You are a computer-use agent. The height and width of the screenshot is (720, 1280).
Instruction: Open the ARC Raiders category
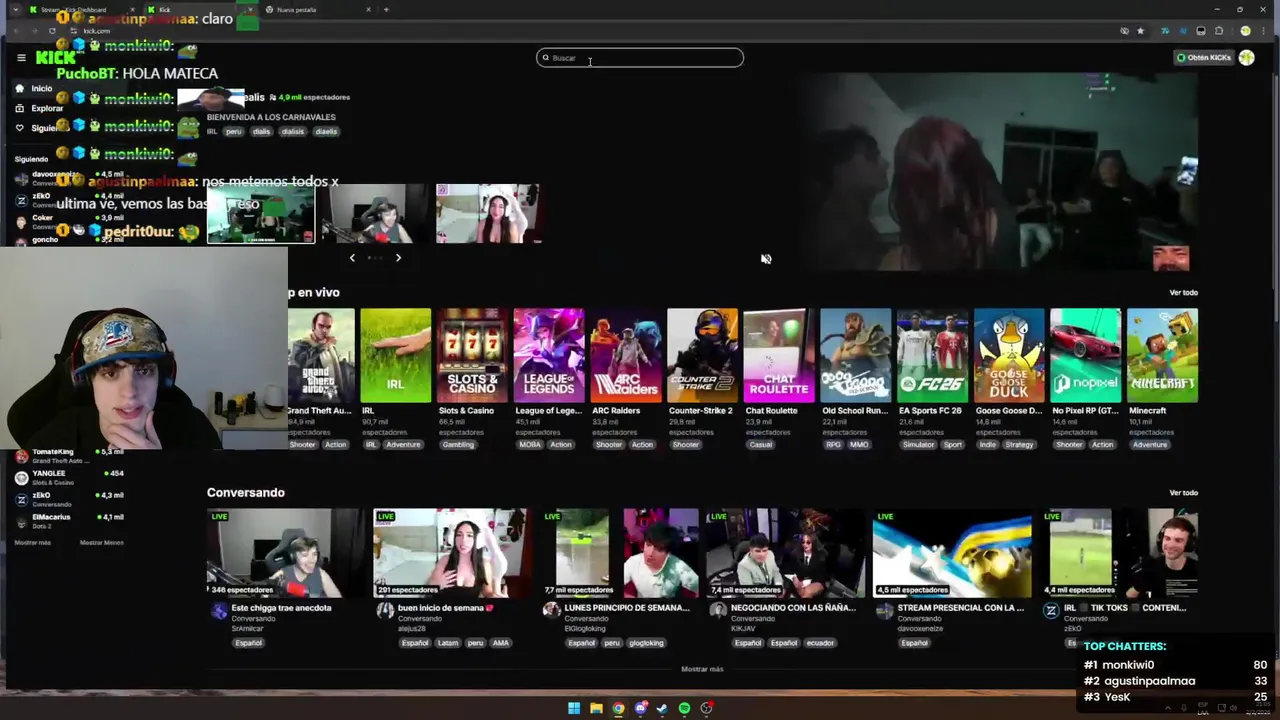pos(625,355)
